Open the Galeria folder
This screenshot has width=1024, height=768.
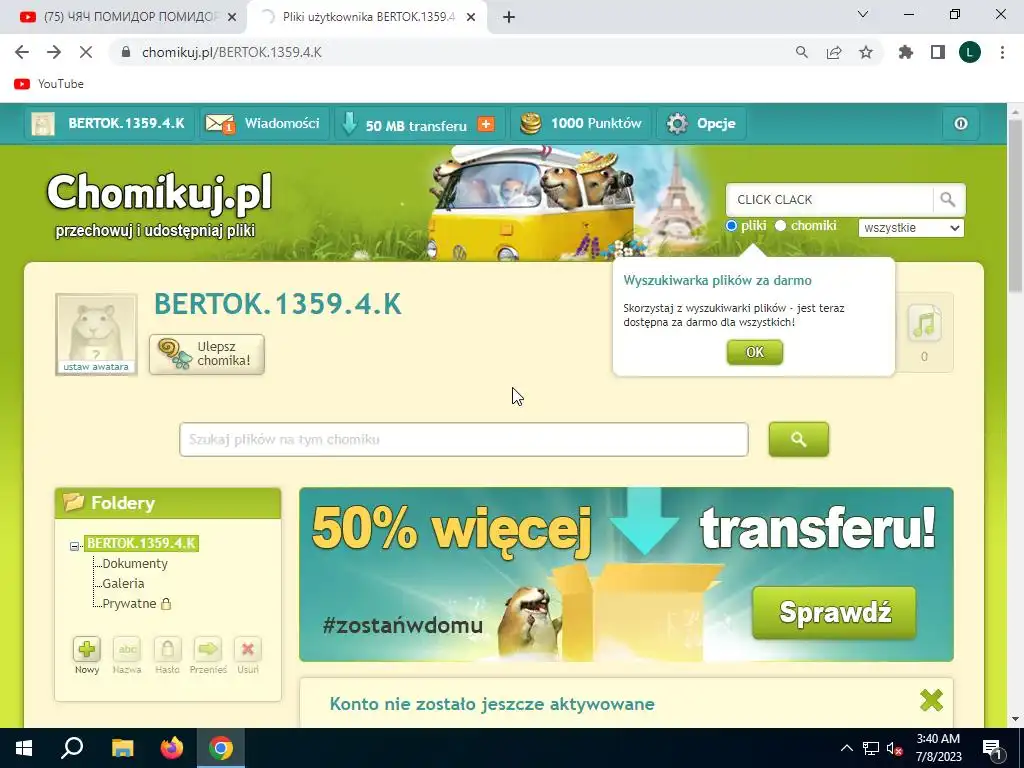123,584
